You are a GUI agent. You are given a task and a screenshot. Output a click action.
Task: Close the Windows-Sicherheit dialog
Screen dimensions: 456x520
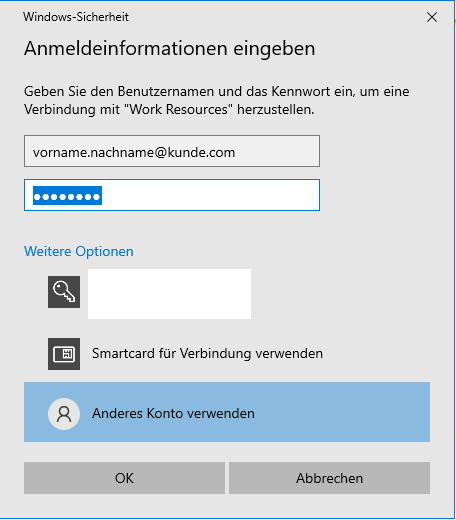click(x=432, y=17)
